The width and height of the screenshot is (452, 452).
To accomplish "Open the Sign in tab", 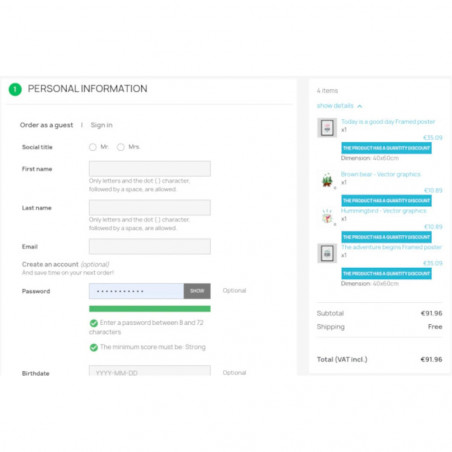I will click(102, 125).
